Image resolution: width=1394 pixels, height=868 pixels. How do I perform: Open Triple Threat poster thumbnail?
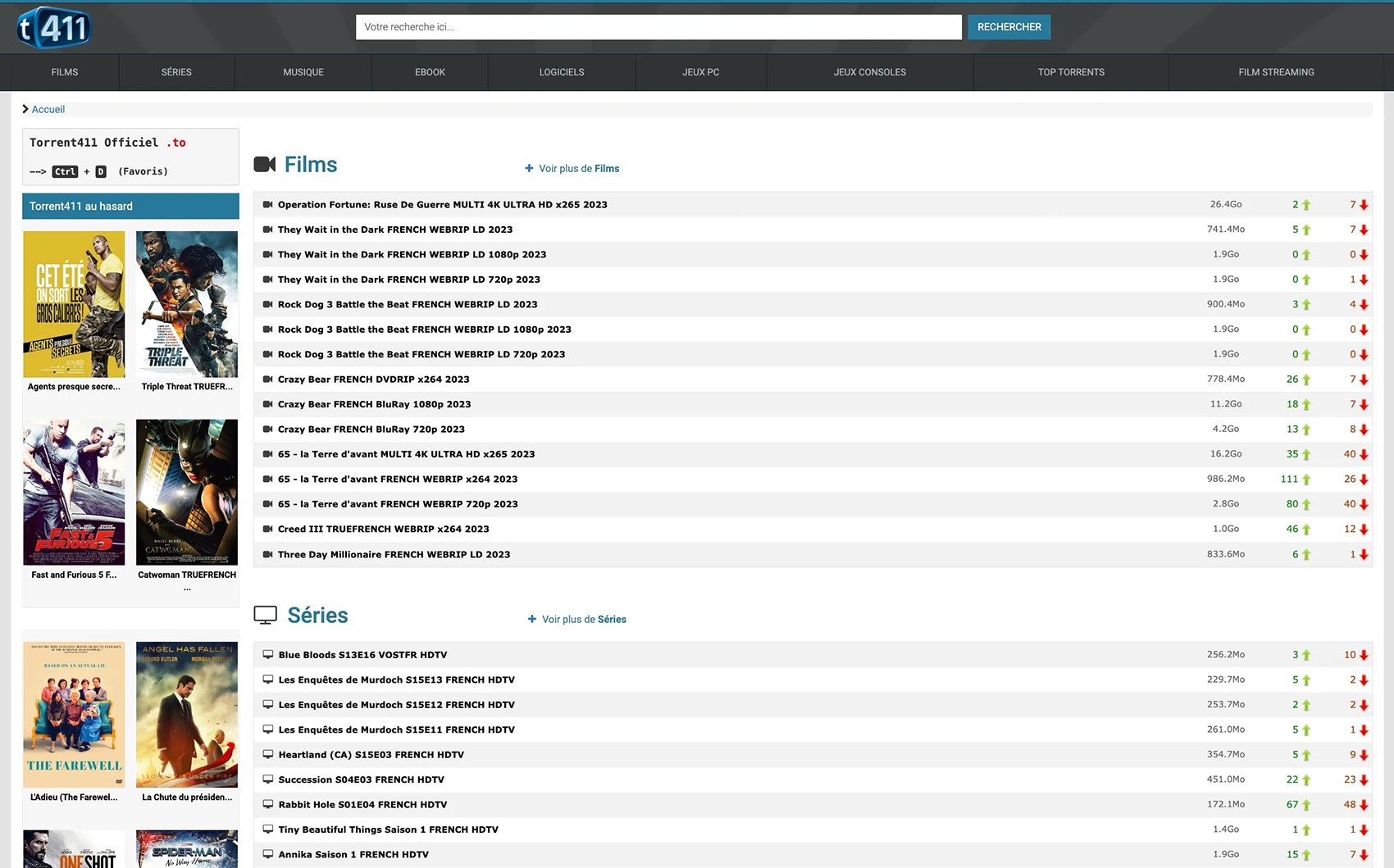(187, 304)
